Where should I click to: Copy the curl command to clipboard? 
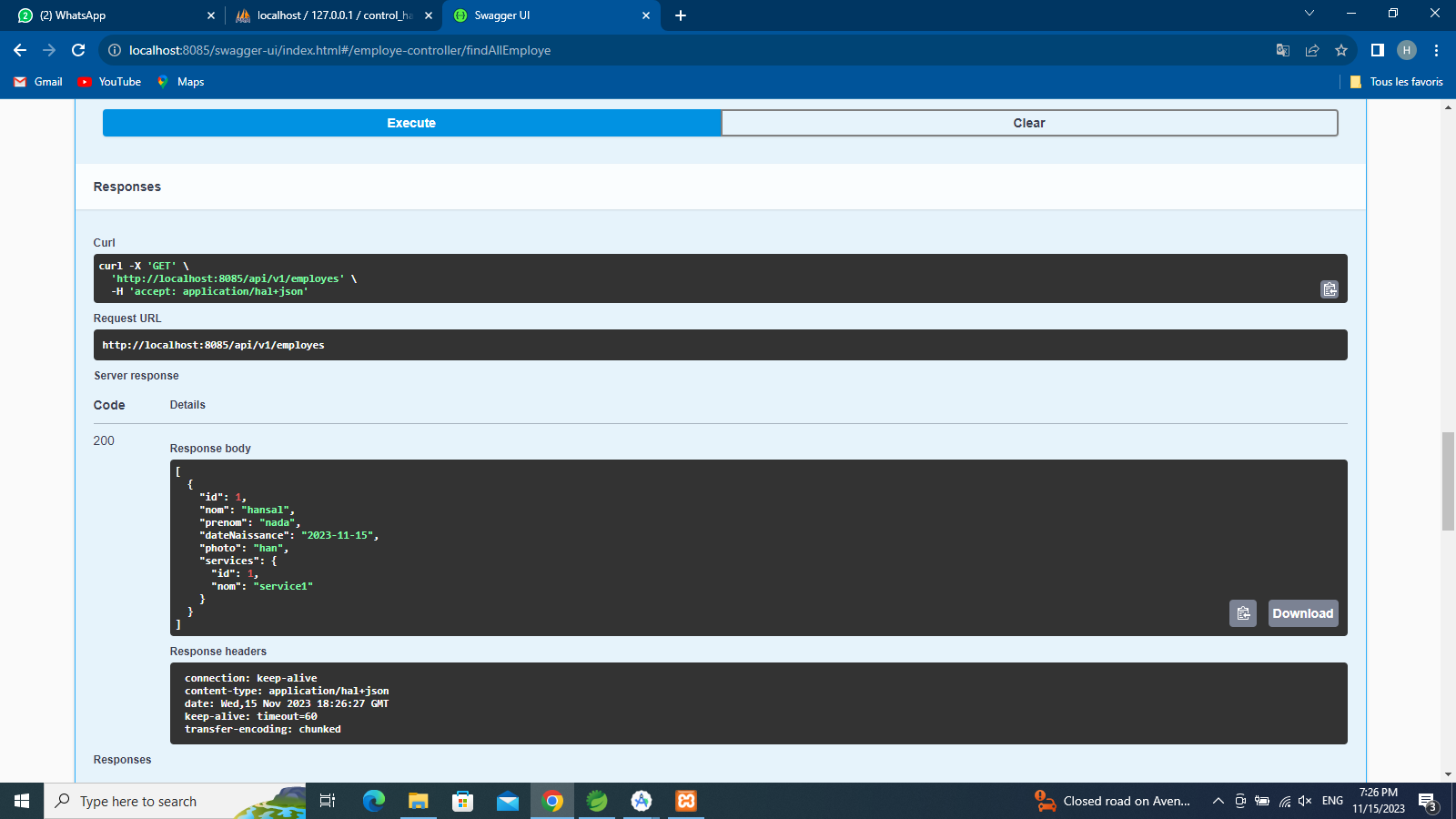pos(1330,288)
